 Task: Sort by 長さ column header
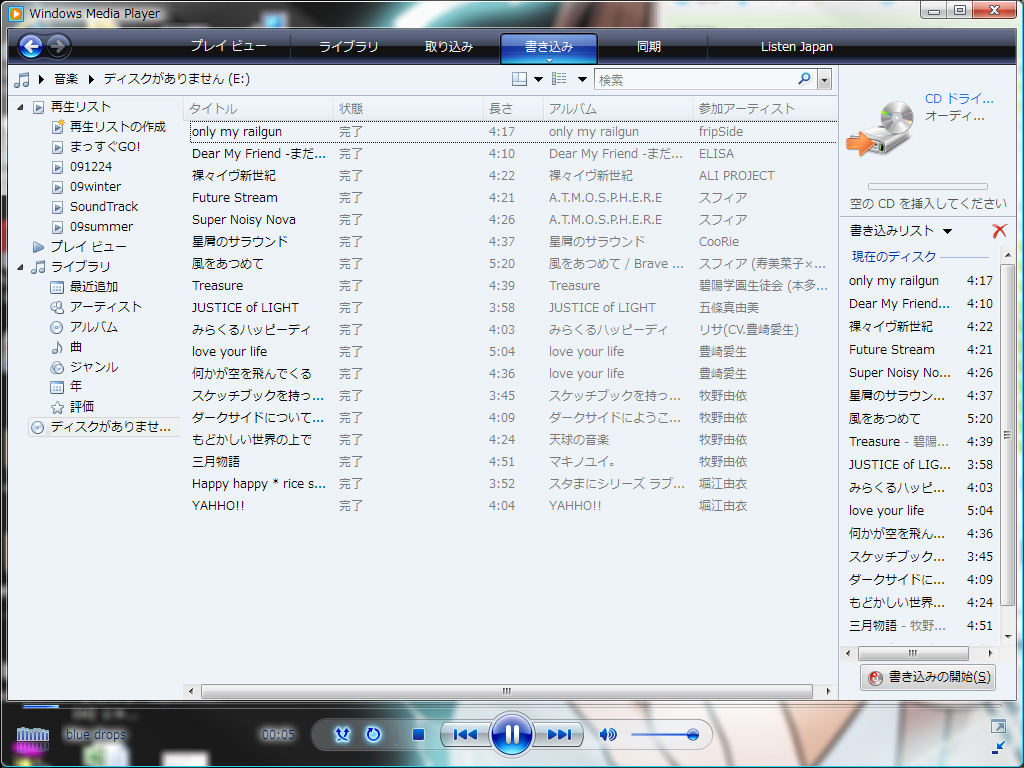pos(513,108)
